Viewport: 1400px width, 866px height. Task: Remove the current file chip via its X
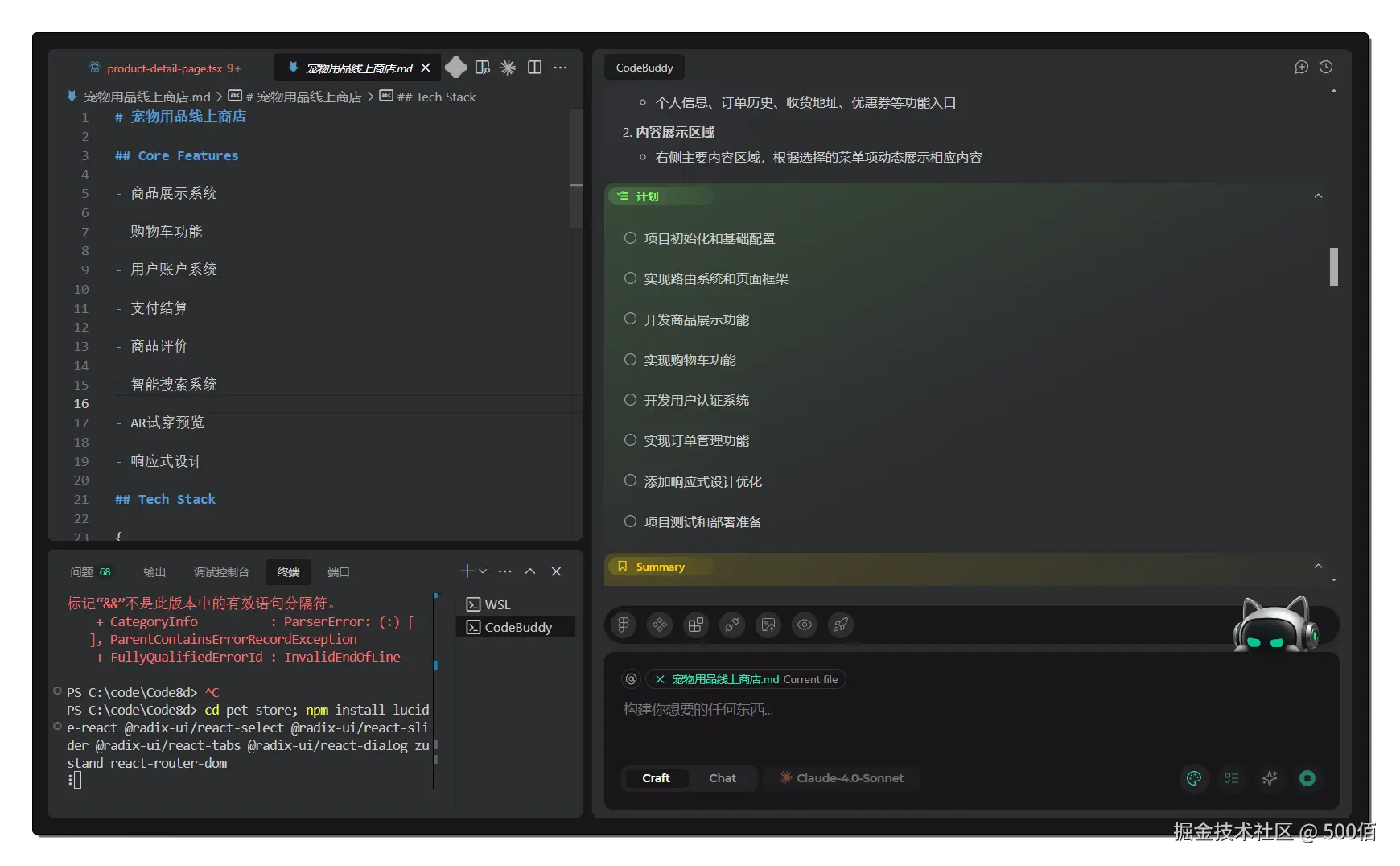(660, 679)
